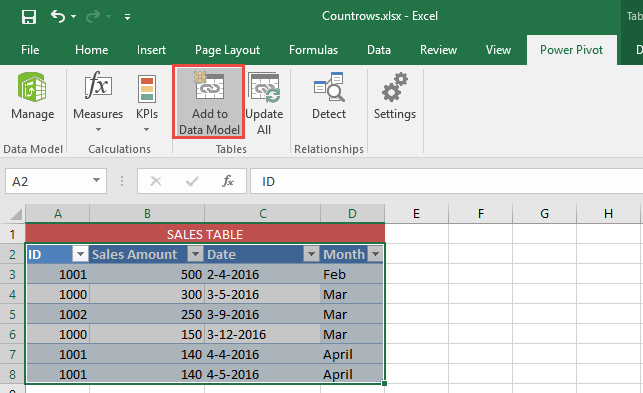Select column H header
Image resolution: width=643 pixels, height=393 pixels.
click(609, 214)
